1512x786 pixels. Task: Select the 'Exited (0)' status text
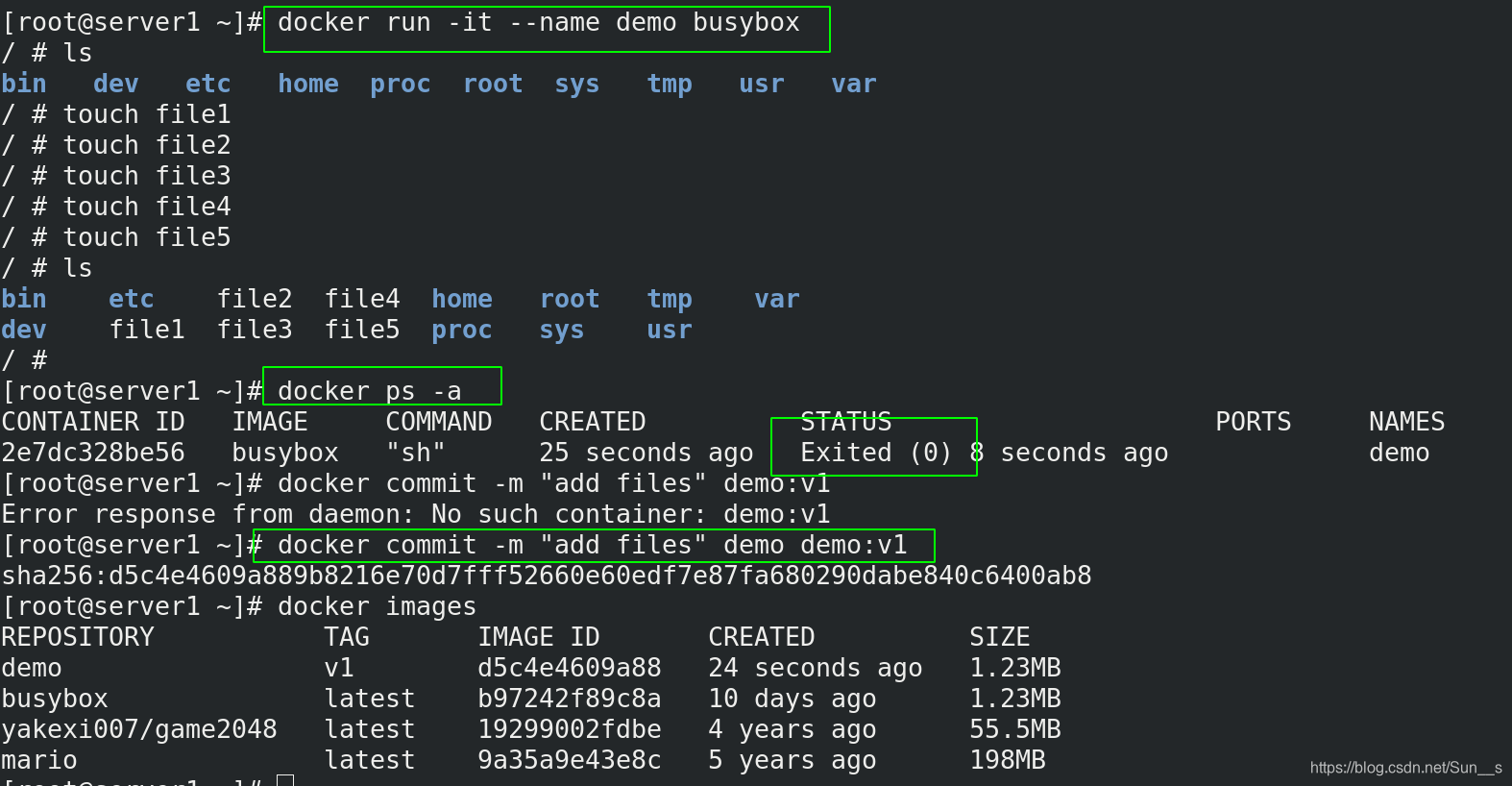(877, 453)
